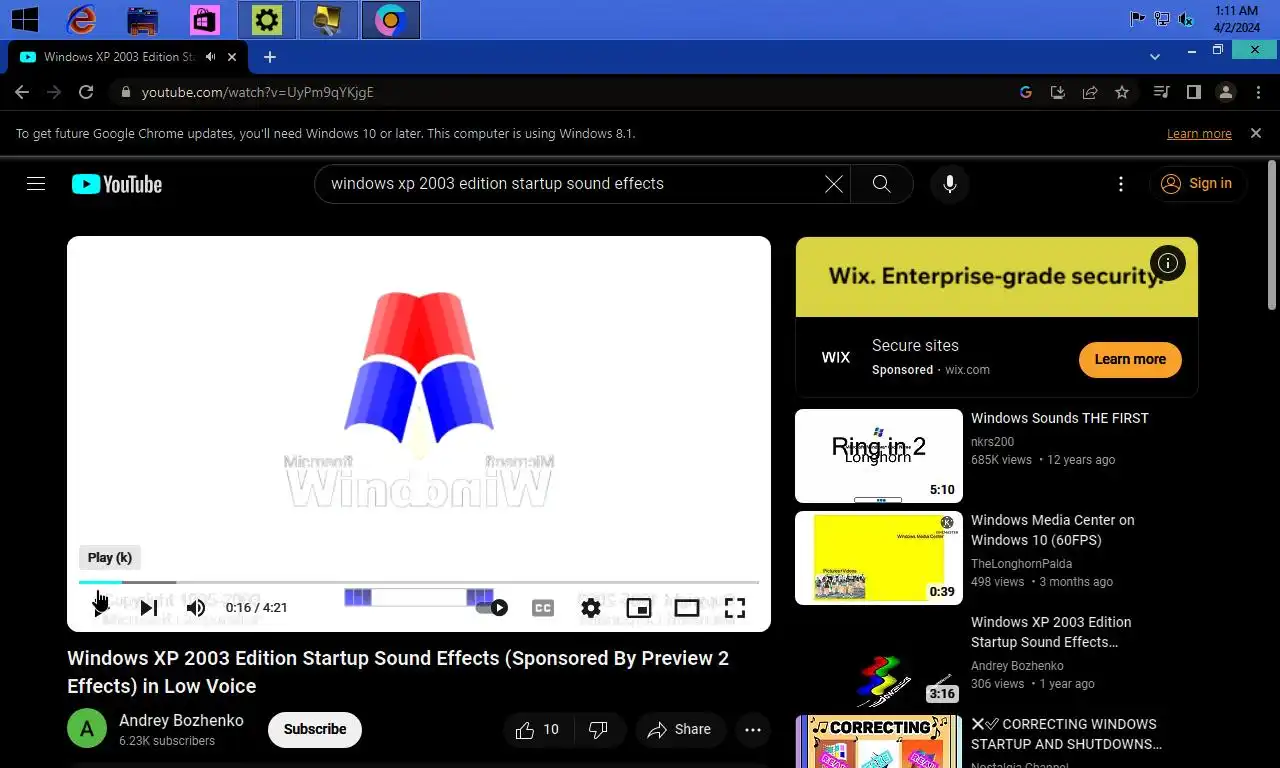Switch to theater mode
The height and width of the screenshot is (768, 1280).
(687, 607)
